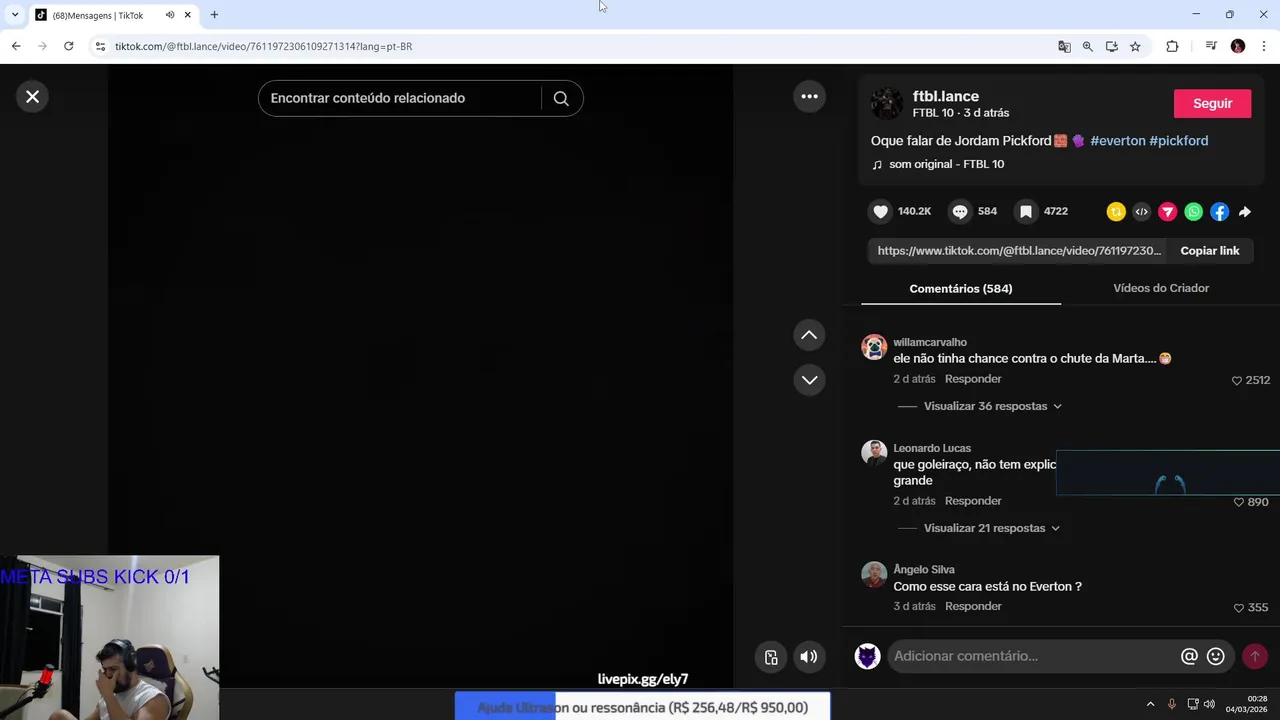Open tab search dropdown arrow
The height and width of the screenshot is (720, 1280).
pos(14,15)
